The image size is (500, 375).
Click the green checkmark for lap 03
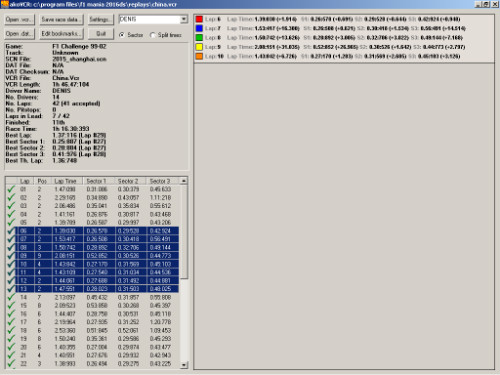click(x=11, y=206)
